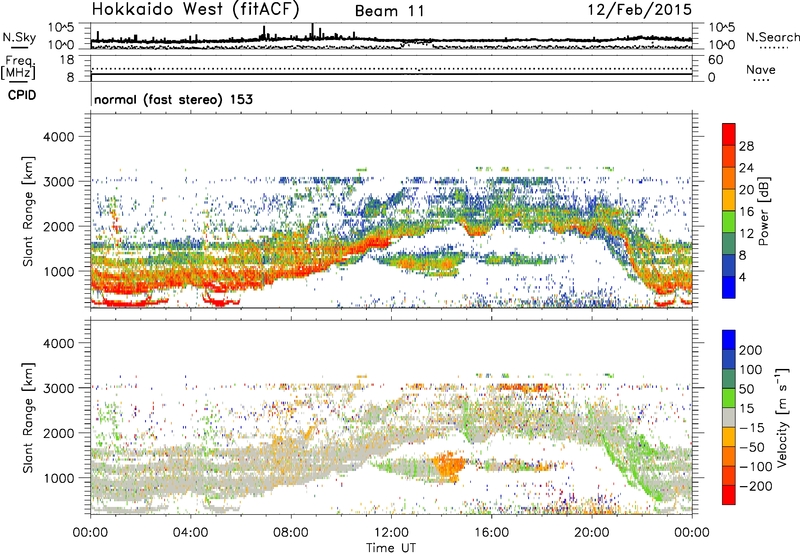Click the "N.Search" legend label
The height and width of the screenshot is (554, 800).
(772, 37)
